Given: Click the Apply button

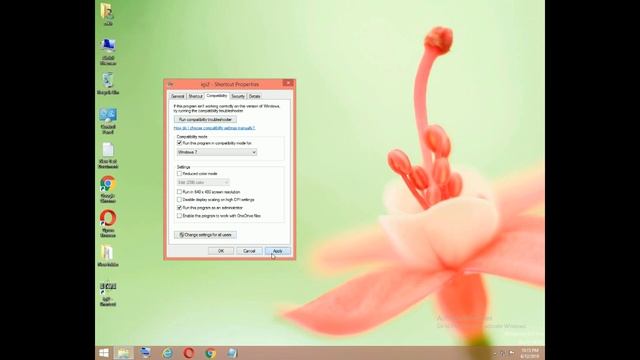Looking at the screenshot, I should [278, 251].
